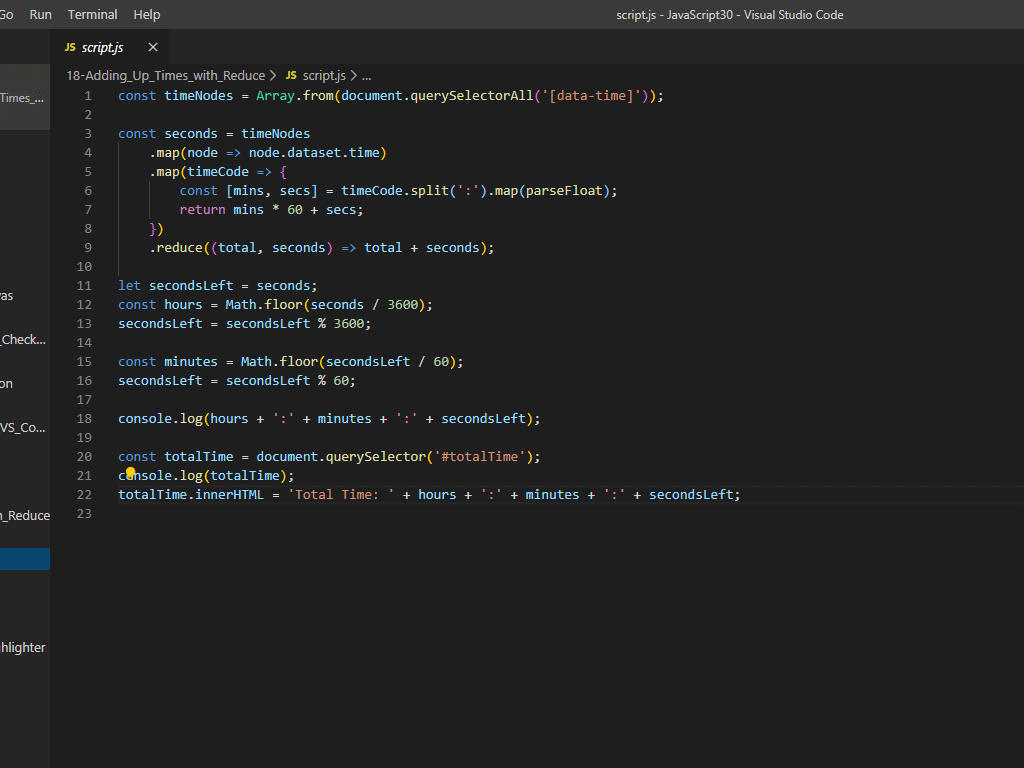Close the script.js tab
The image size is (1024, 768).
coord(153,47)
